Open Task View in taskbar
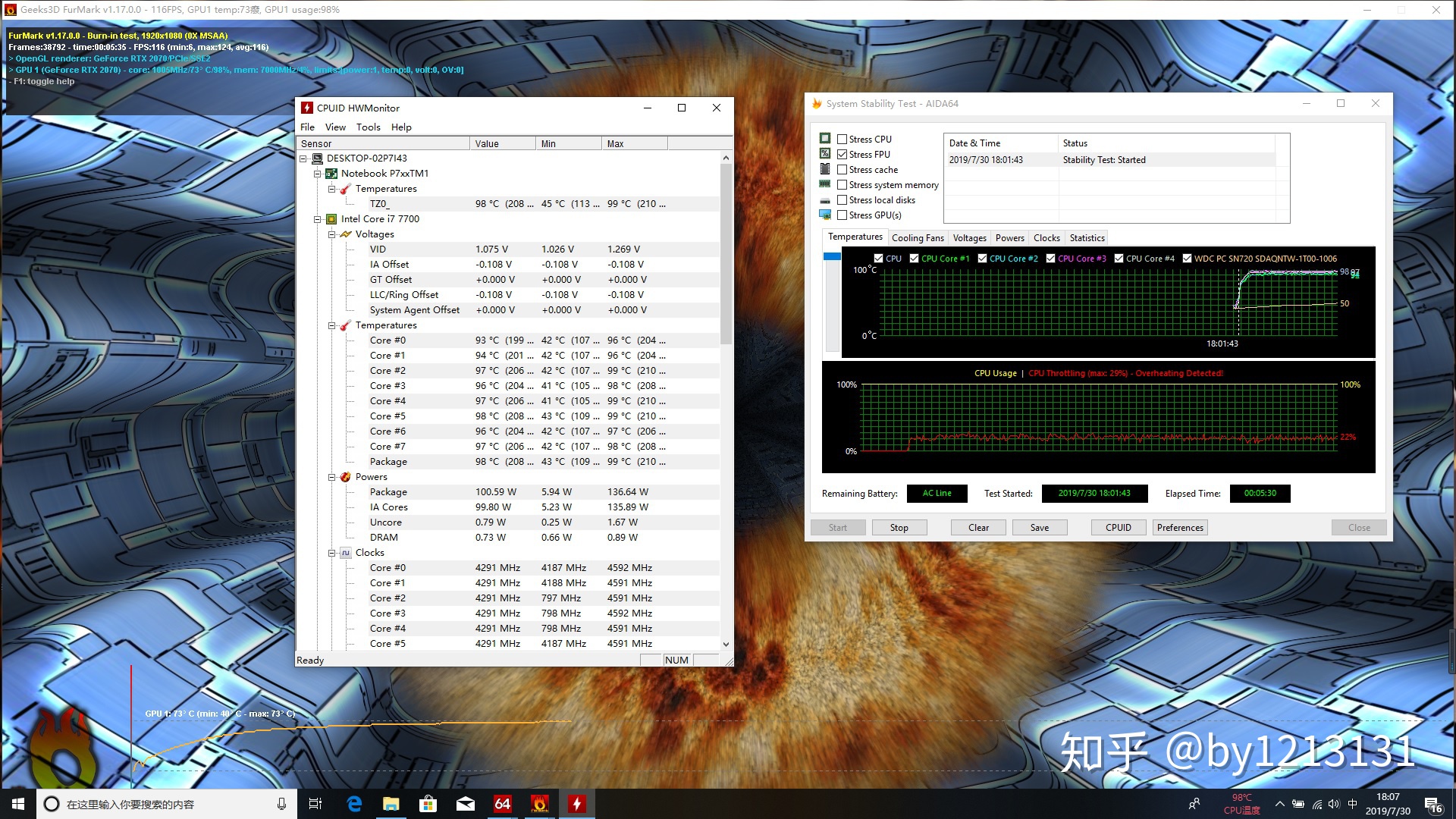Viewport: 1456px width, 819px height. click(315, 804)
